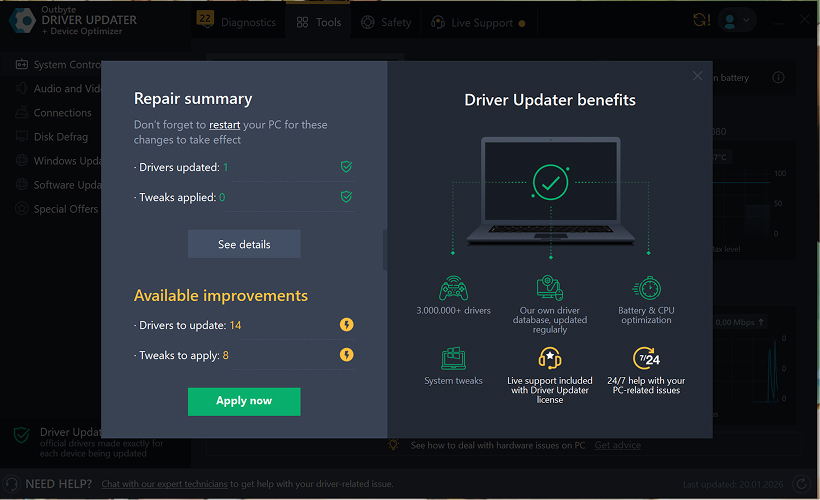Image resolution: width=820 pixels, height=500 pixels.
Task: Click the gamepad drivers icon
Action: tap(453, 289)
